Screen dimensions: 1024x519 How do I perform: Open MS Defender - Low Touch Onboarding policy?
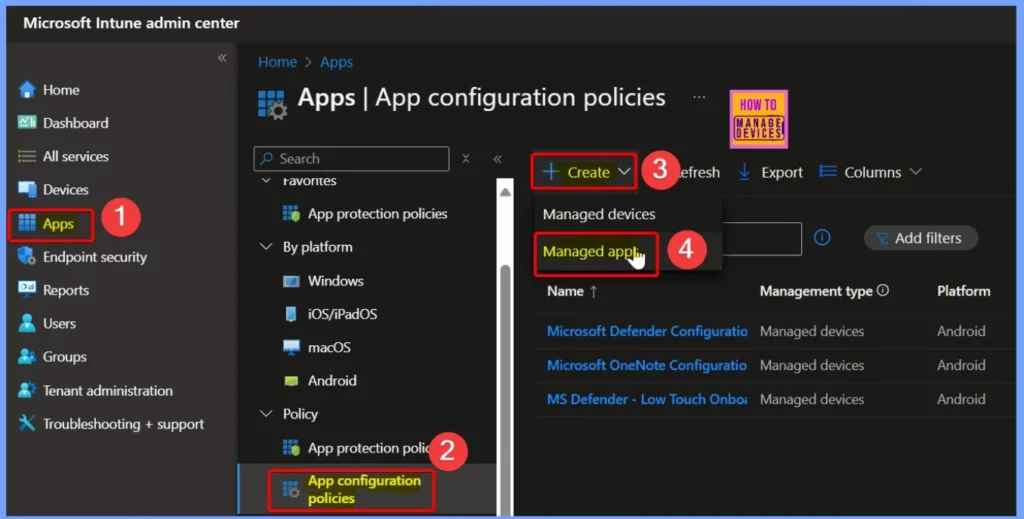pyautogui.click(x=647, y=399)
